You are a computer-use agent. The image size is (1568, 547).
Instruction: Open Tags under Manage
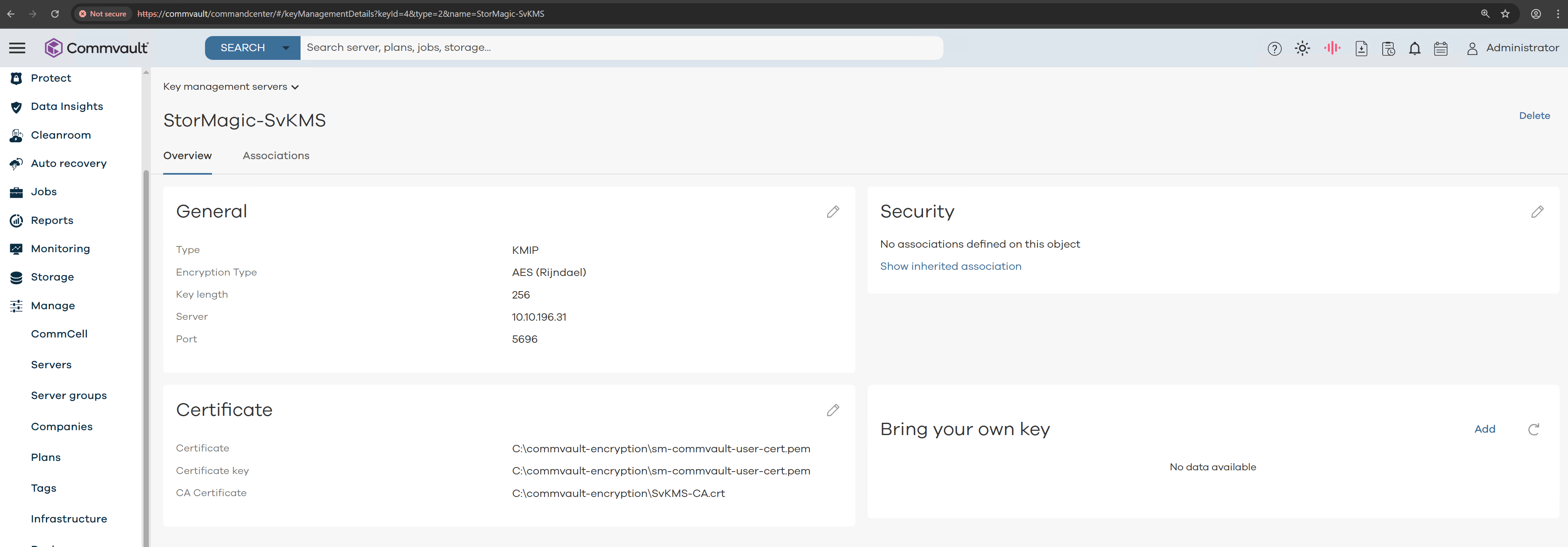pos(43,488)
